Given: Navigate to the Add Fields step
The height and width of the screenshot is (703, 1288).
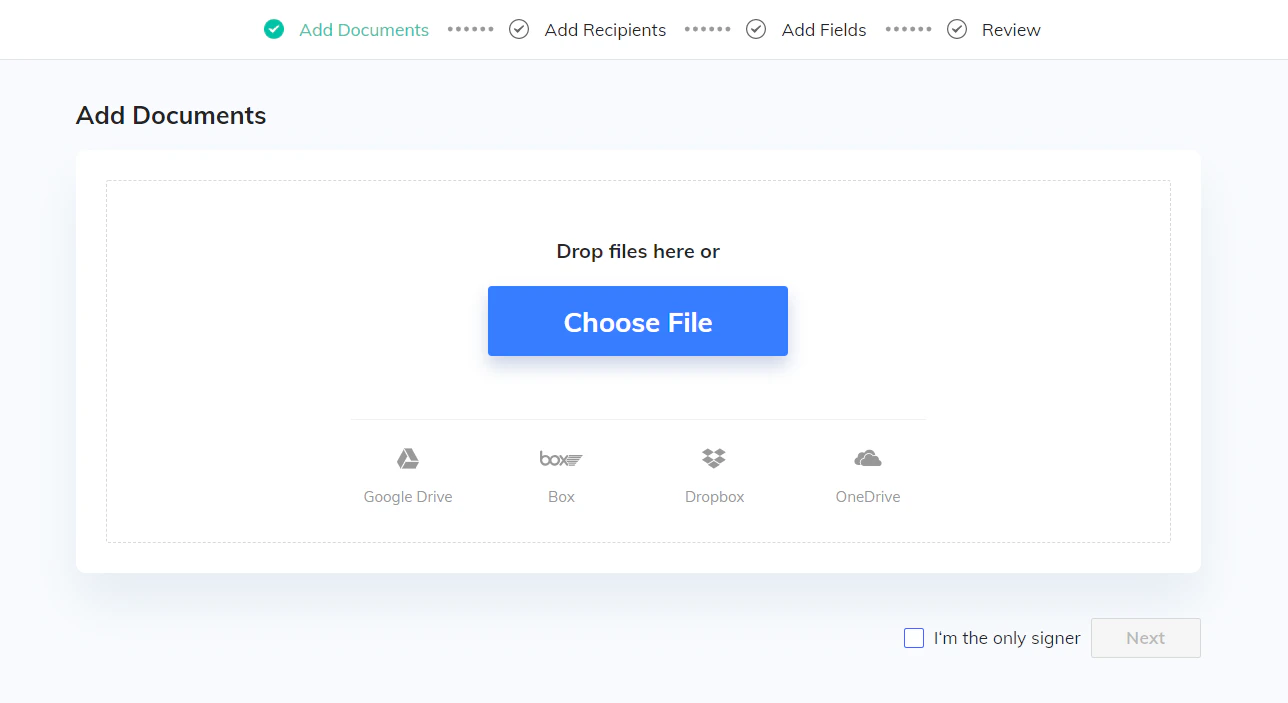Looking at the screenshot, I should (x=824, y=30).
